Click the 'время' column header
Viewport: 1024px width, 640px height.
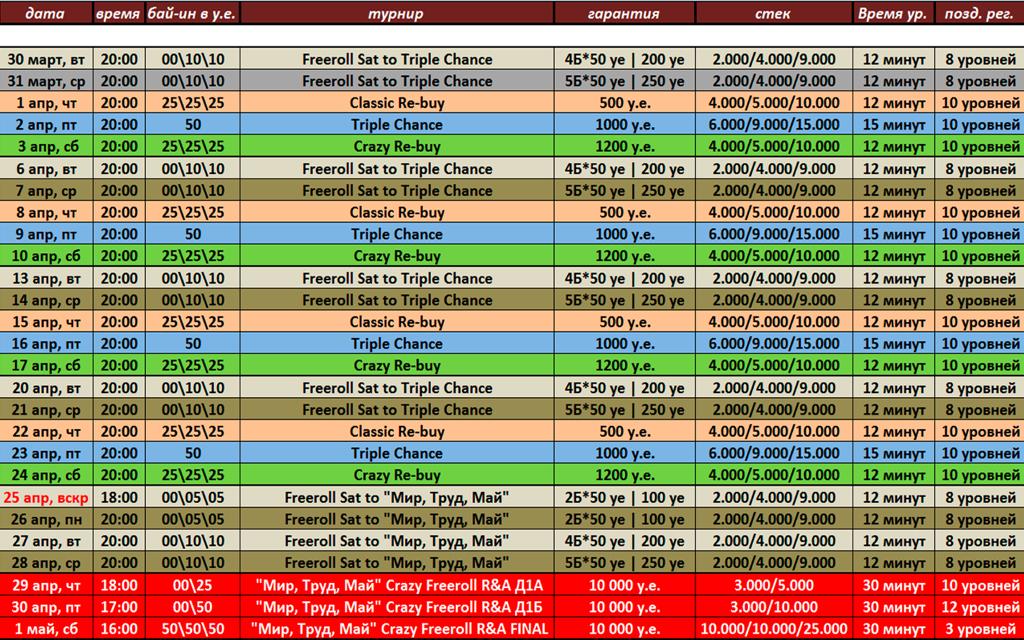click(x=119, y=13)
